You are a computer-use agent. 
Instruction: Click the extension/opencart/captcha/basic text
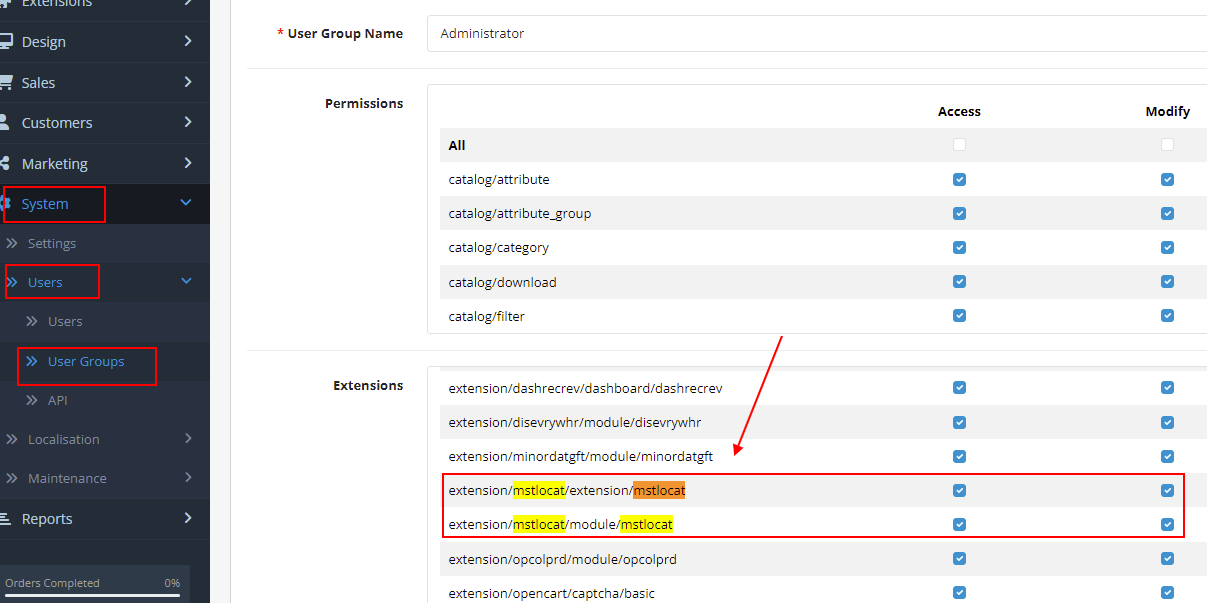tap(552, 593)
